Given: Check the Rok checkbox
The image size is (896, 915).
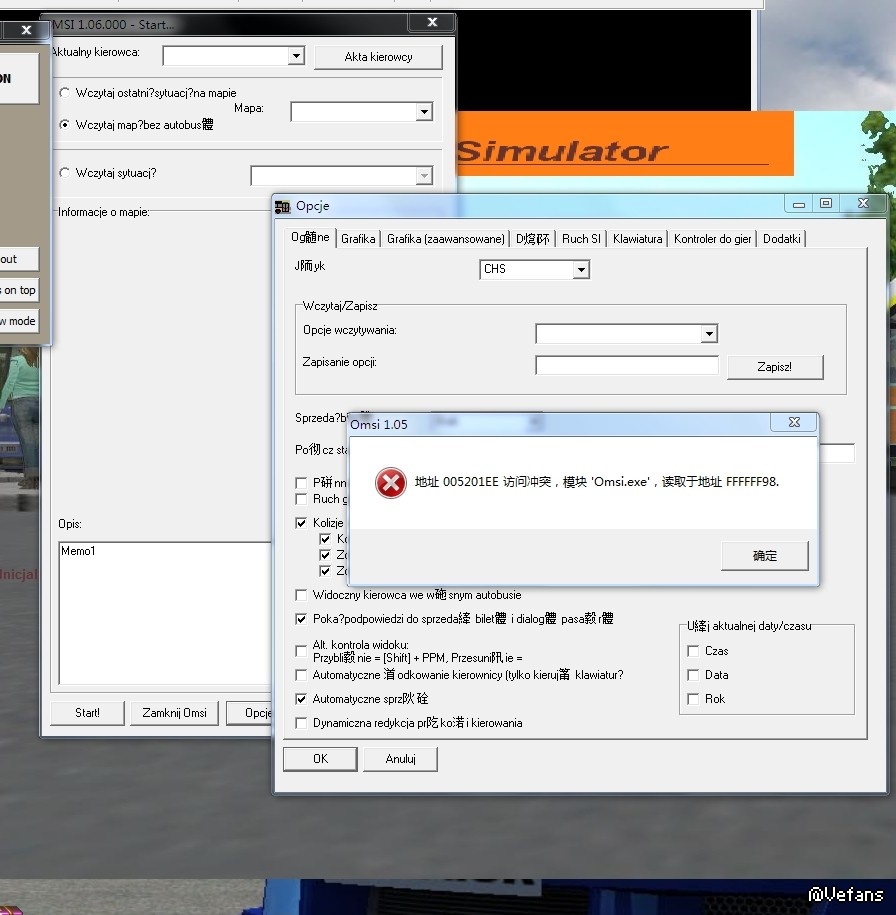Looking at the screenshot, I should pos(693,699).
